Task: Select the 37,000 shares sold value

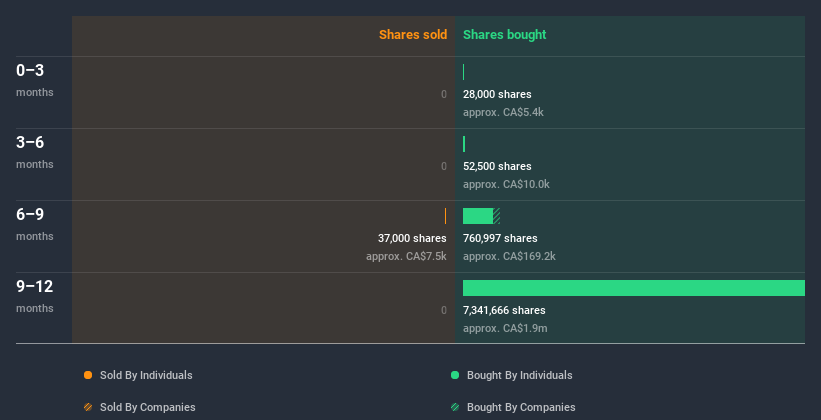Action: (x=412, y=238)
